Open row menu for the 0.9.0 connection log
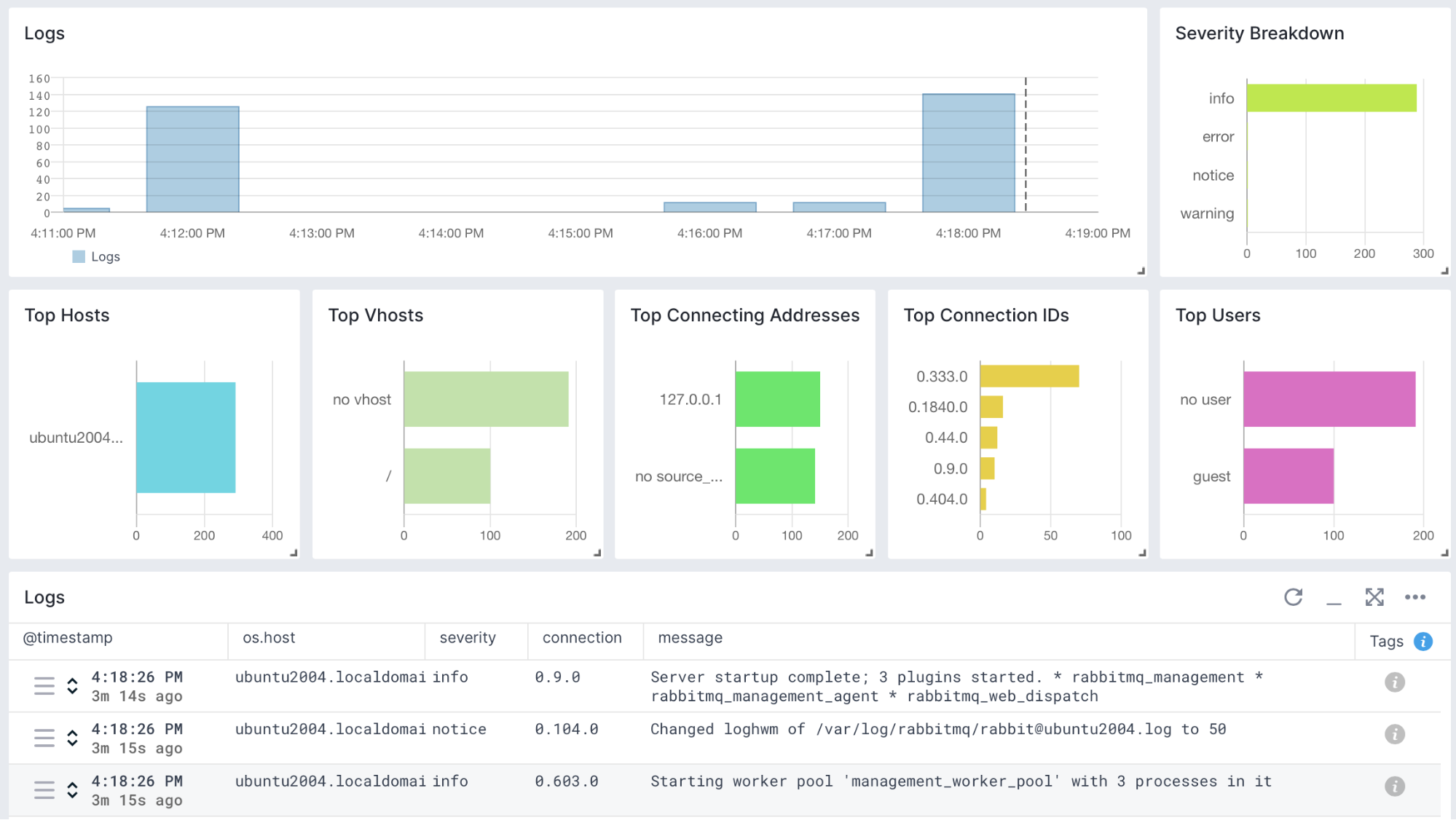 point(44,686)
